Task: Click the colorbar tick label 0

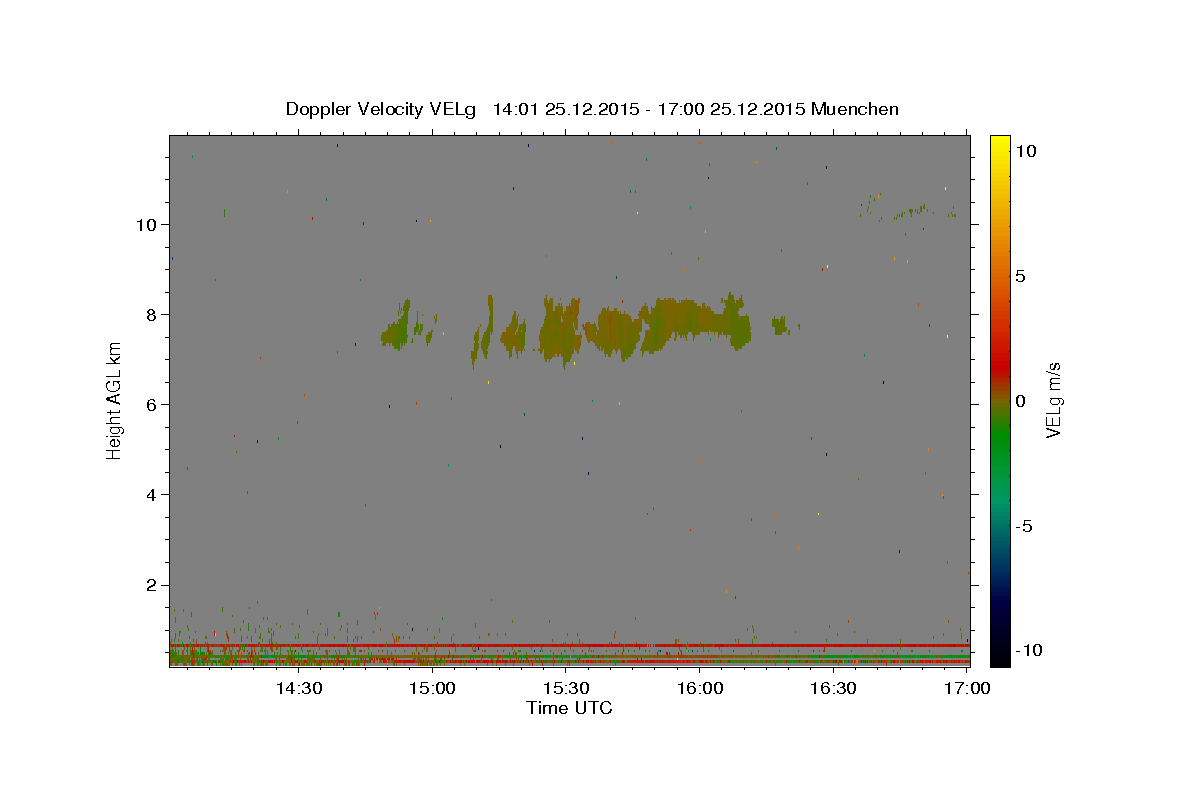Action: (1019, 401)
